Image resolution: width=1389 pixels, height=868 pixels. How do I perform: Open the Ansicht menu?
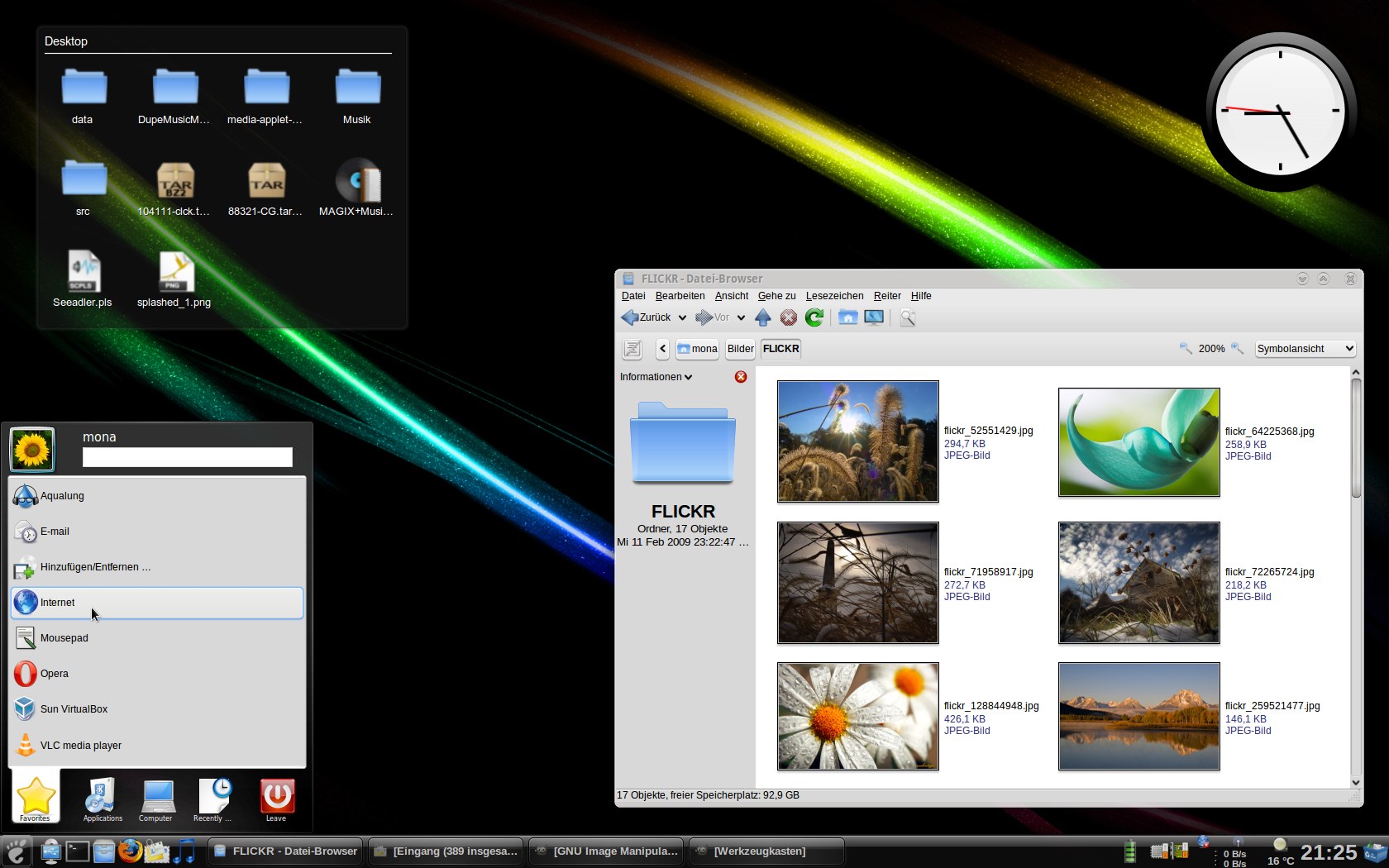(x=731, y=296)
